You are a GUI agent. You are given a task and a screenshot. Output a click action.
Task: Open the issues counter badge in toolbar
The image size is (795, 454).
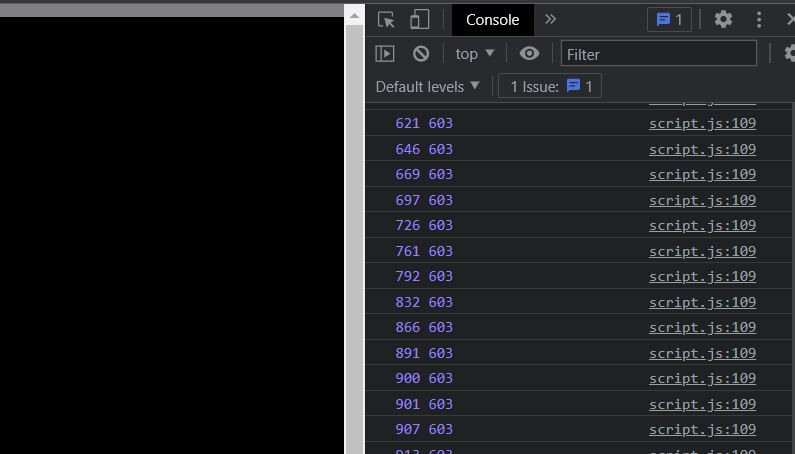669,20
